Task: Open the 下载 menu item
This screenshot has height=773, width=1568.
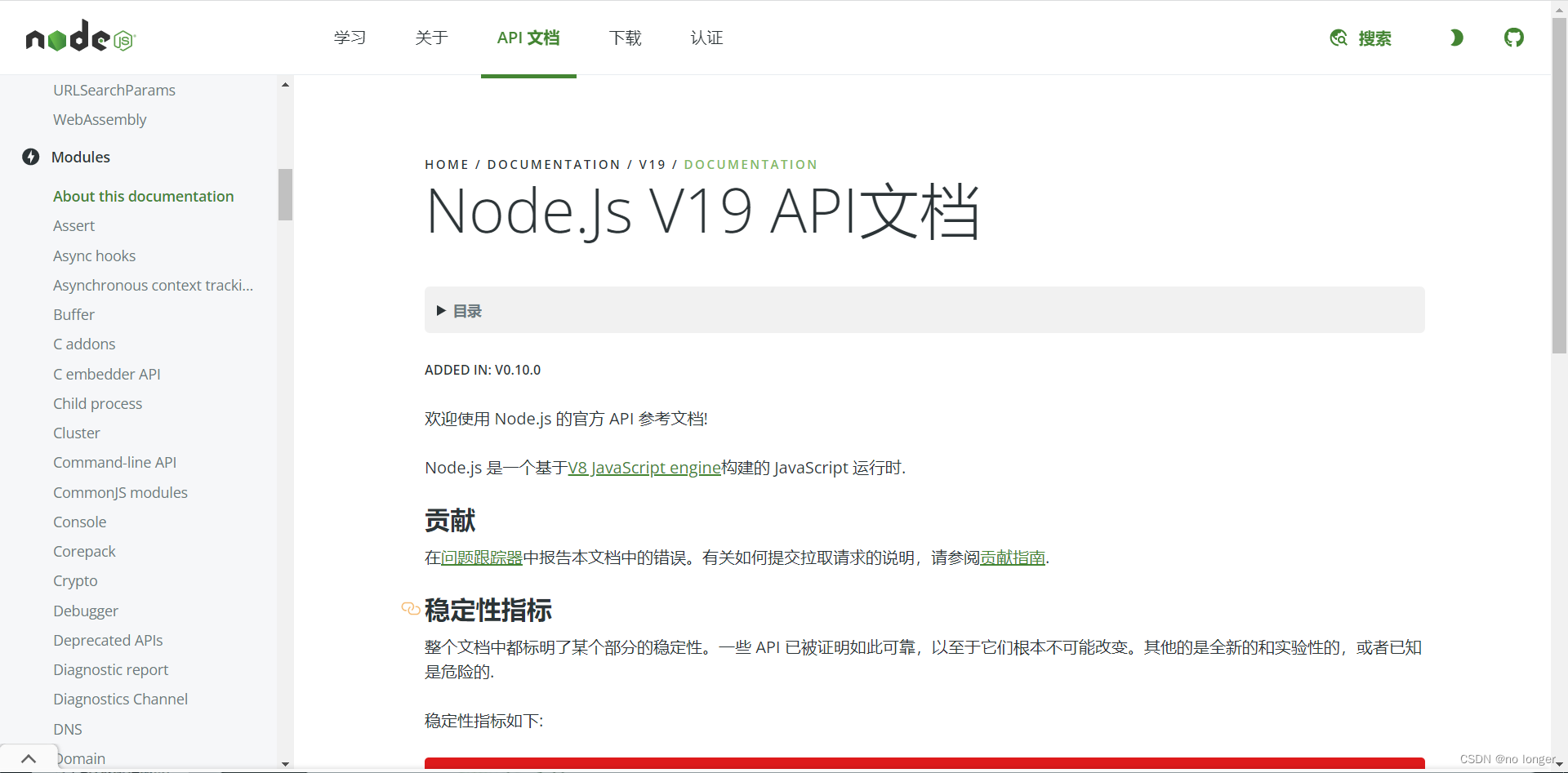Action: (626, 38)
